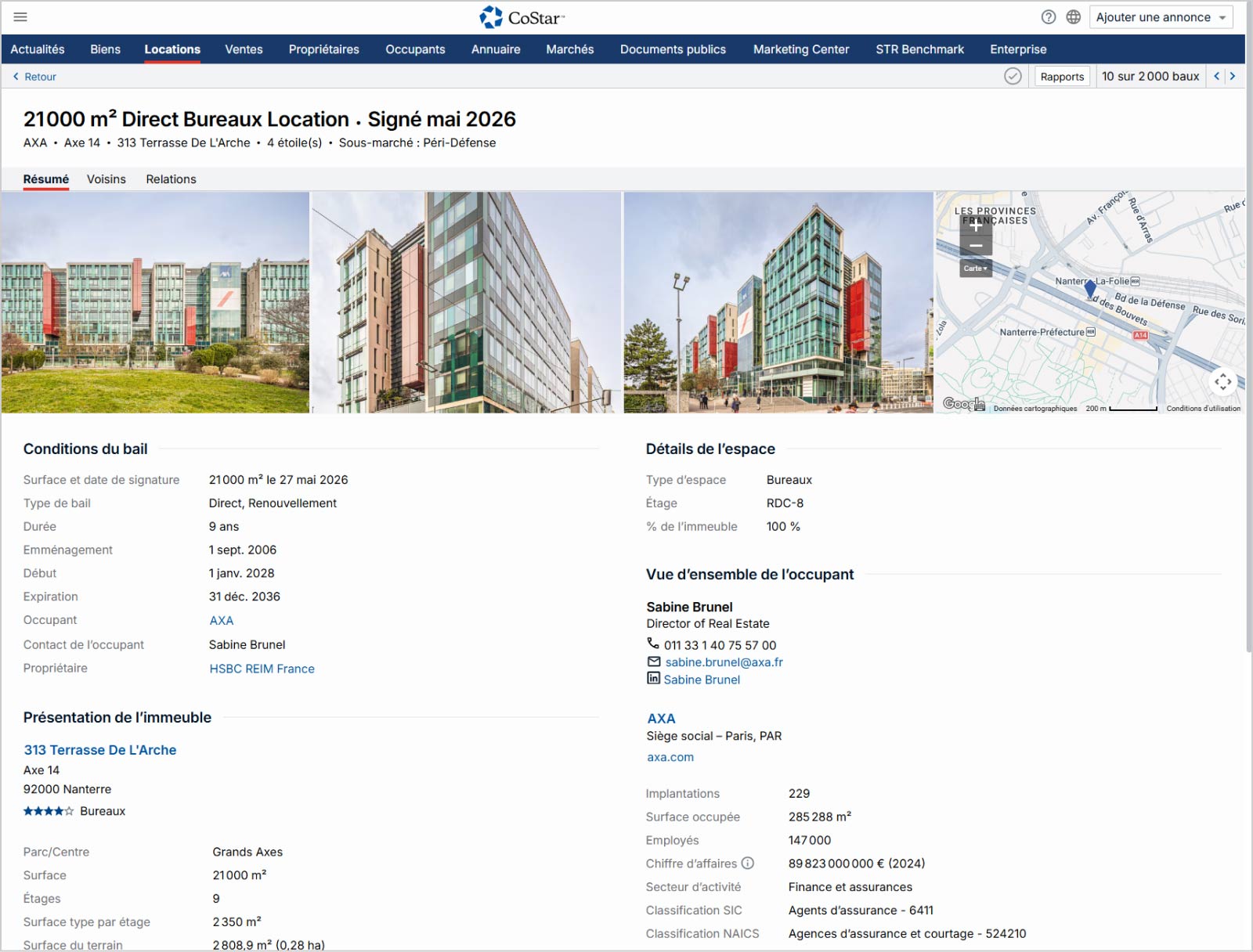The image size is (1253, 952).
Task: Visit the axa.com website link
Action: click(670, 757)
